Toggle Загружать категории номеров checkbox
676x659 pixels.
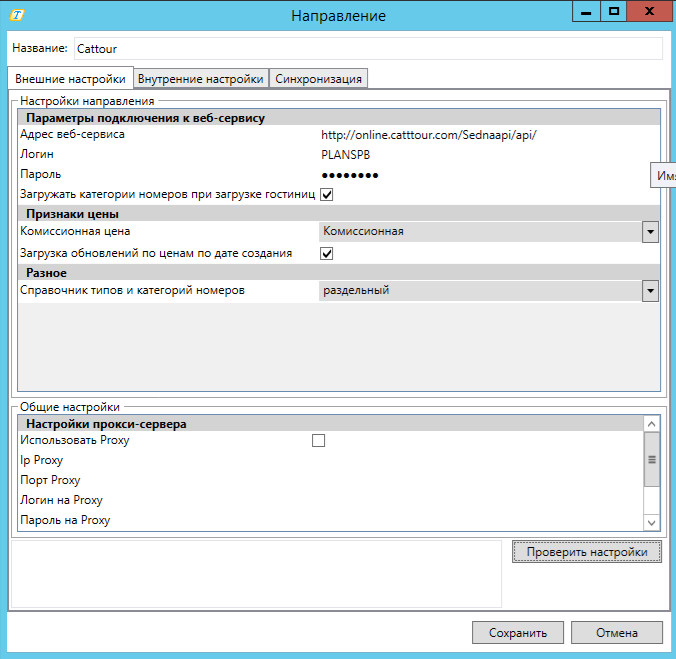(327, 194)
